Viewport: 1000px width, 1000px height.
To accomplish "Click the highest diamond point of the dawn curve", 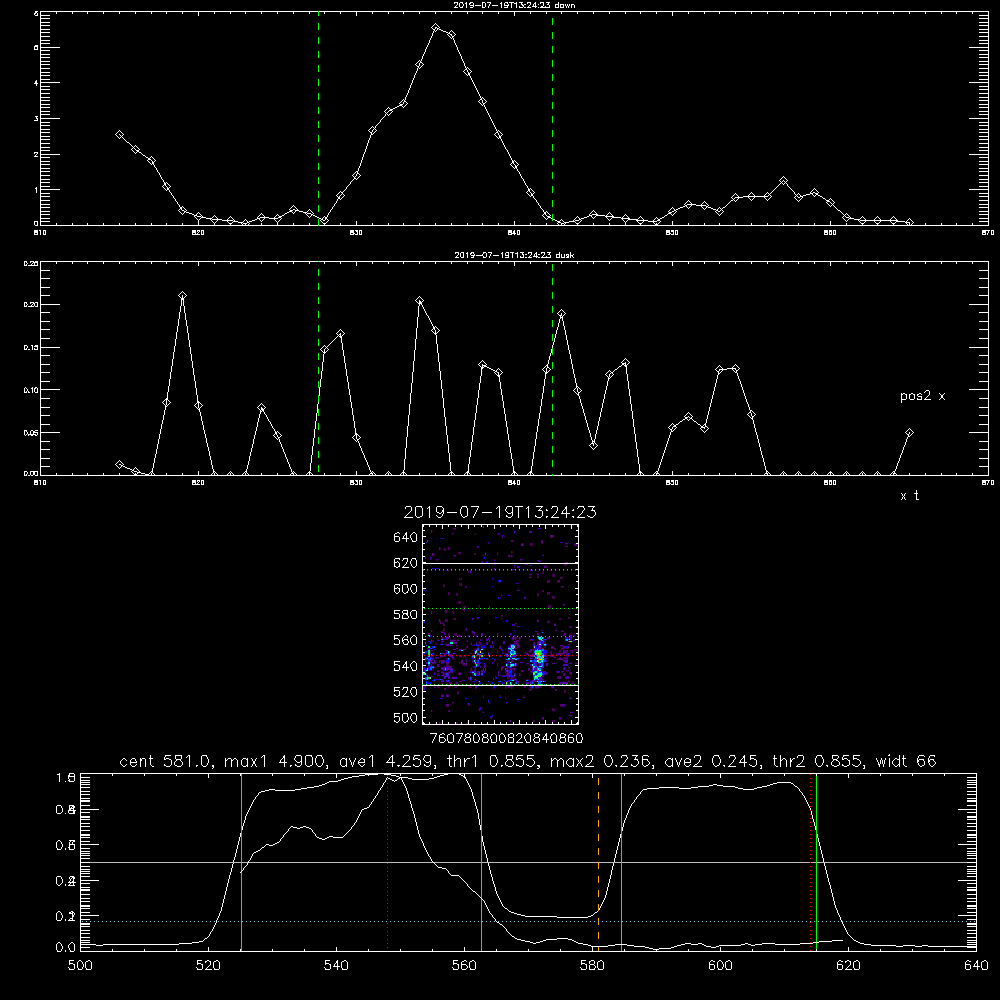I will (x=436, y=28).
